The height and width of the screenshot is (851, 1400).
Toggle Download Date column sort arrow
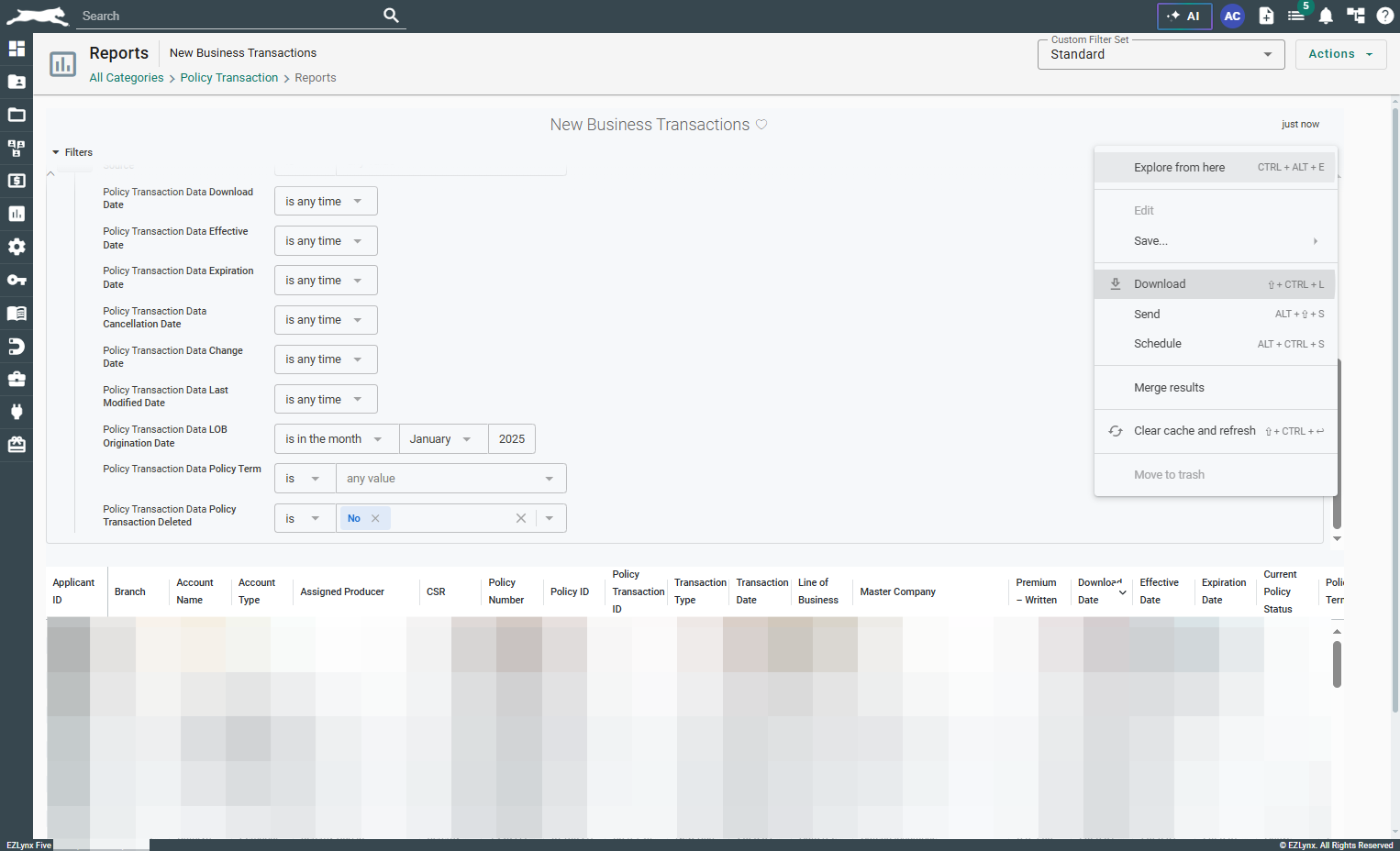[1122, 592]
